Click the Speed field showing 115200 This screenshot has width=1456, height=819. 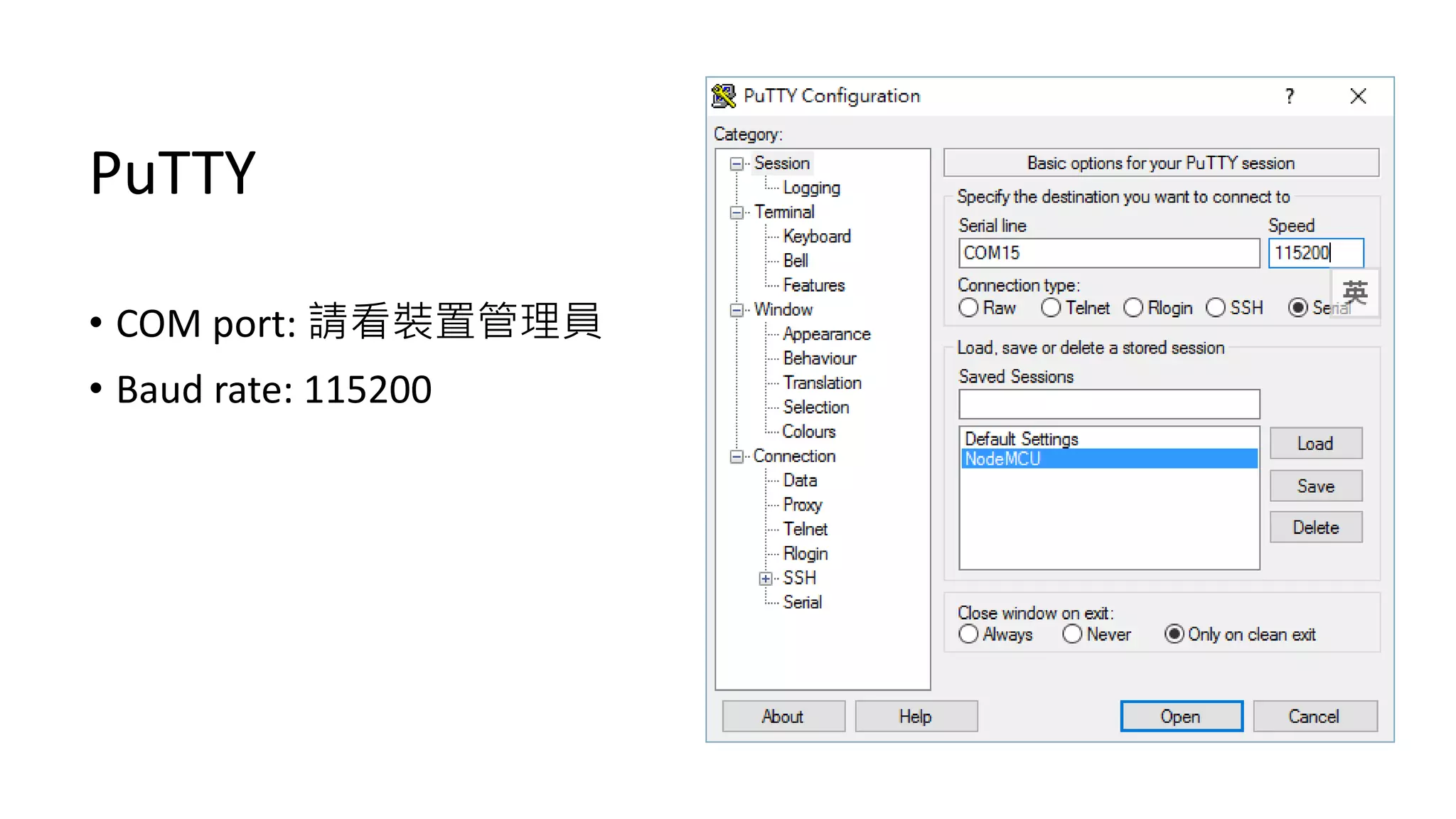pyautogui.click(x=1316, y=253)
